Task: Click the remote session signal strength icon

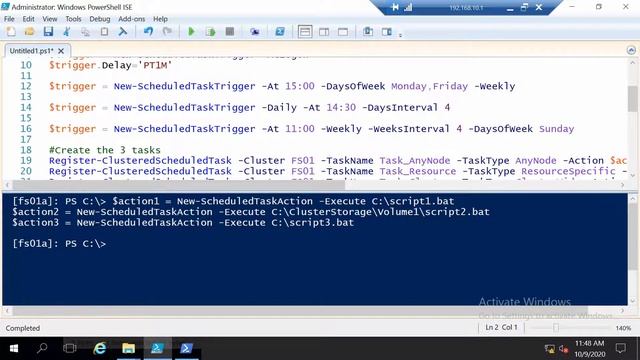Action: click(x=408, y=7)
